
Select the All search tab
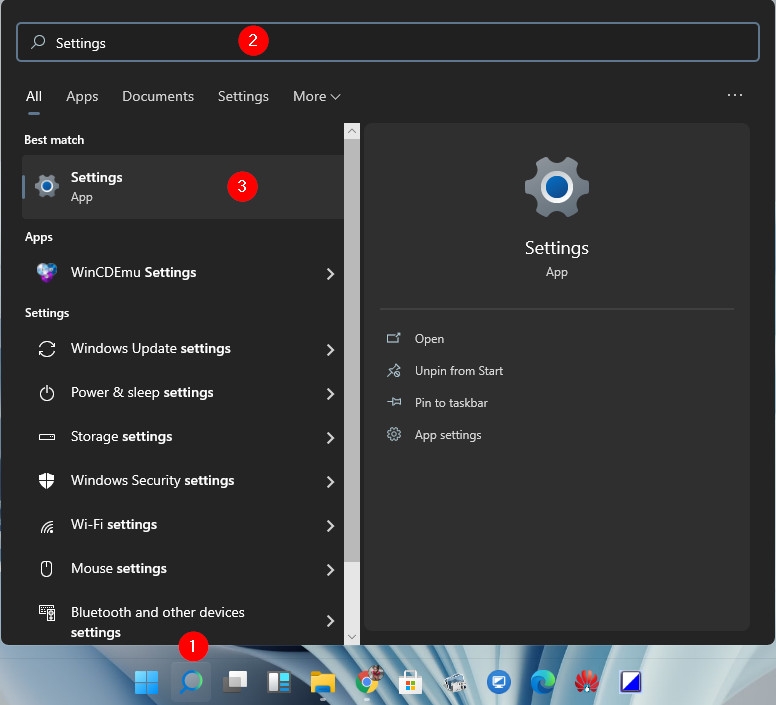click(x=34, y=96)
